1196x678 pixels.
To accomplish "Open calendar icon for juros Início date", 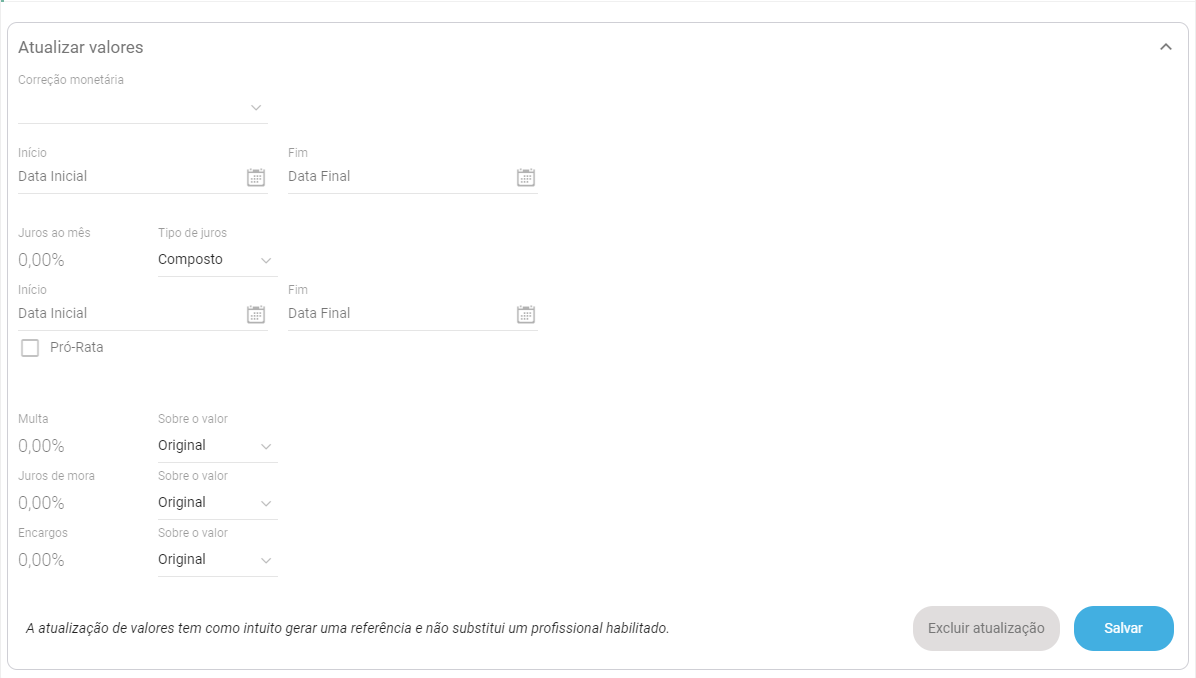I will tap(256, 314).
